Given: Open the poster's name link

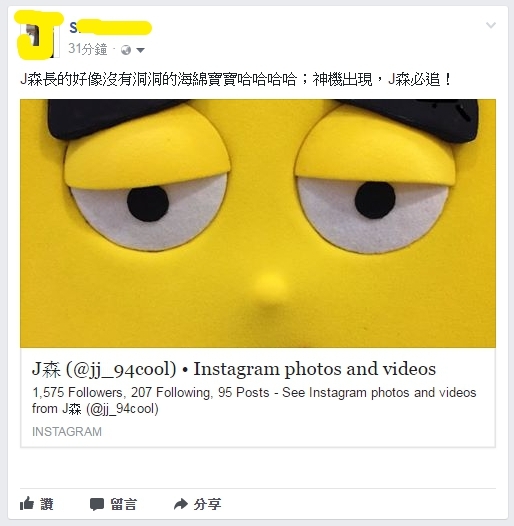Looking at the screenshot, I should click(110, 28).
